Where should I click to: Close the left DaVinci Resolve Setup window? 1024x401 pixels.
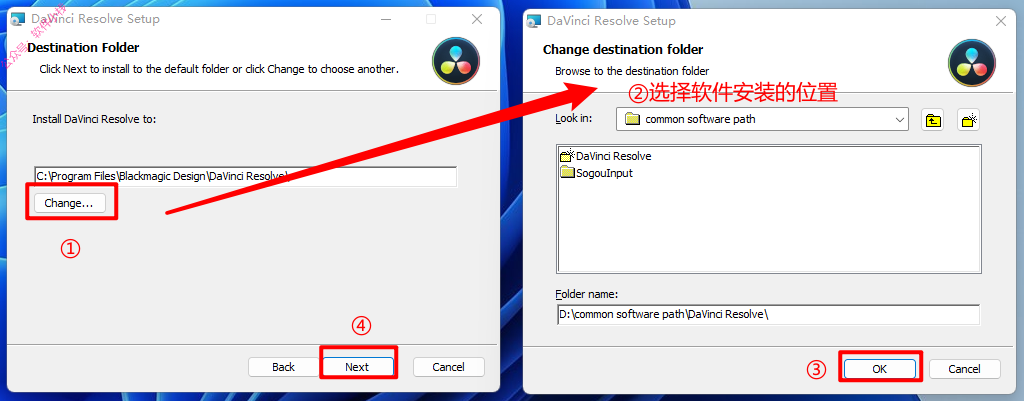pos(477,19)
